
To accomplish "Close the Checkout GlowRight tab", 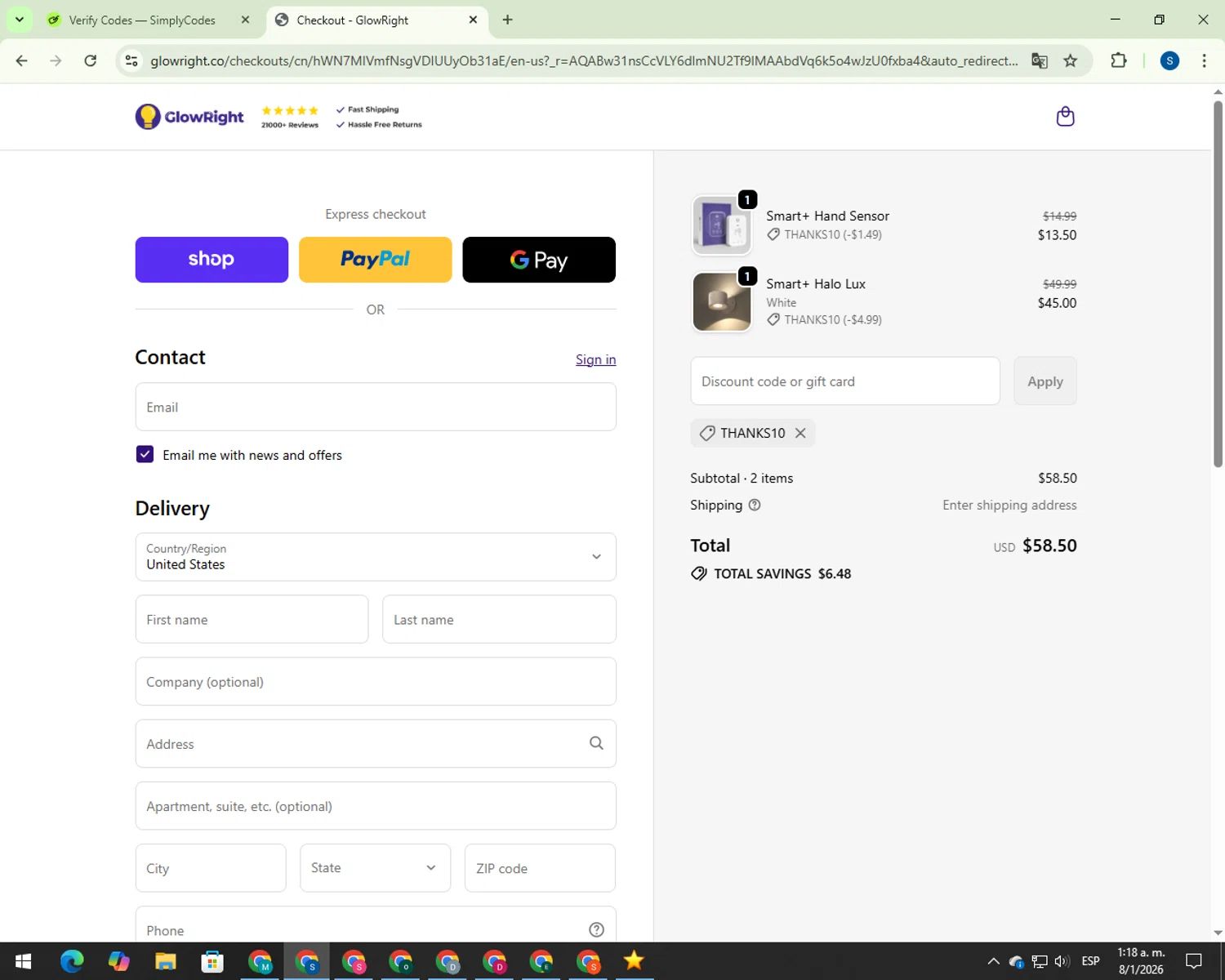I will pyautogui.click(x=473, y=20).
